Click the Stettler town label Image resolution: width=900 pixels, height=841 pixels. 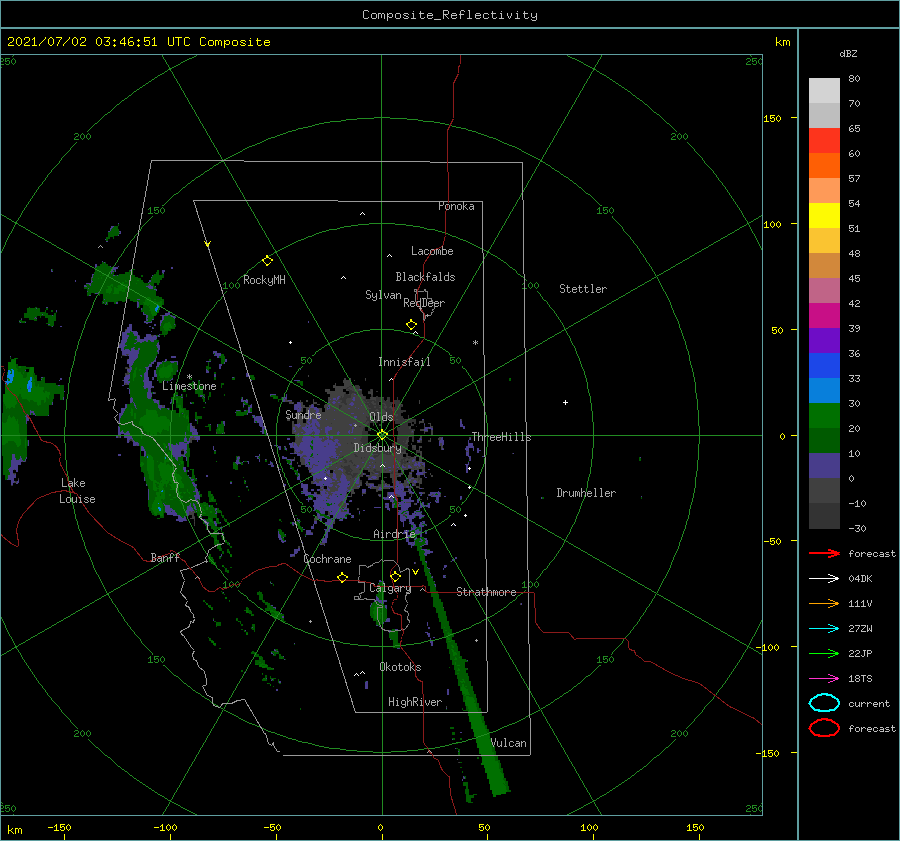click(583, 289)
